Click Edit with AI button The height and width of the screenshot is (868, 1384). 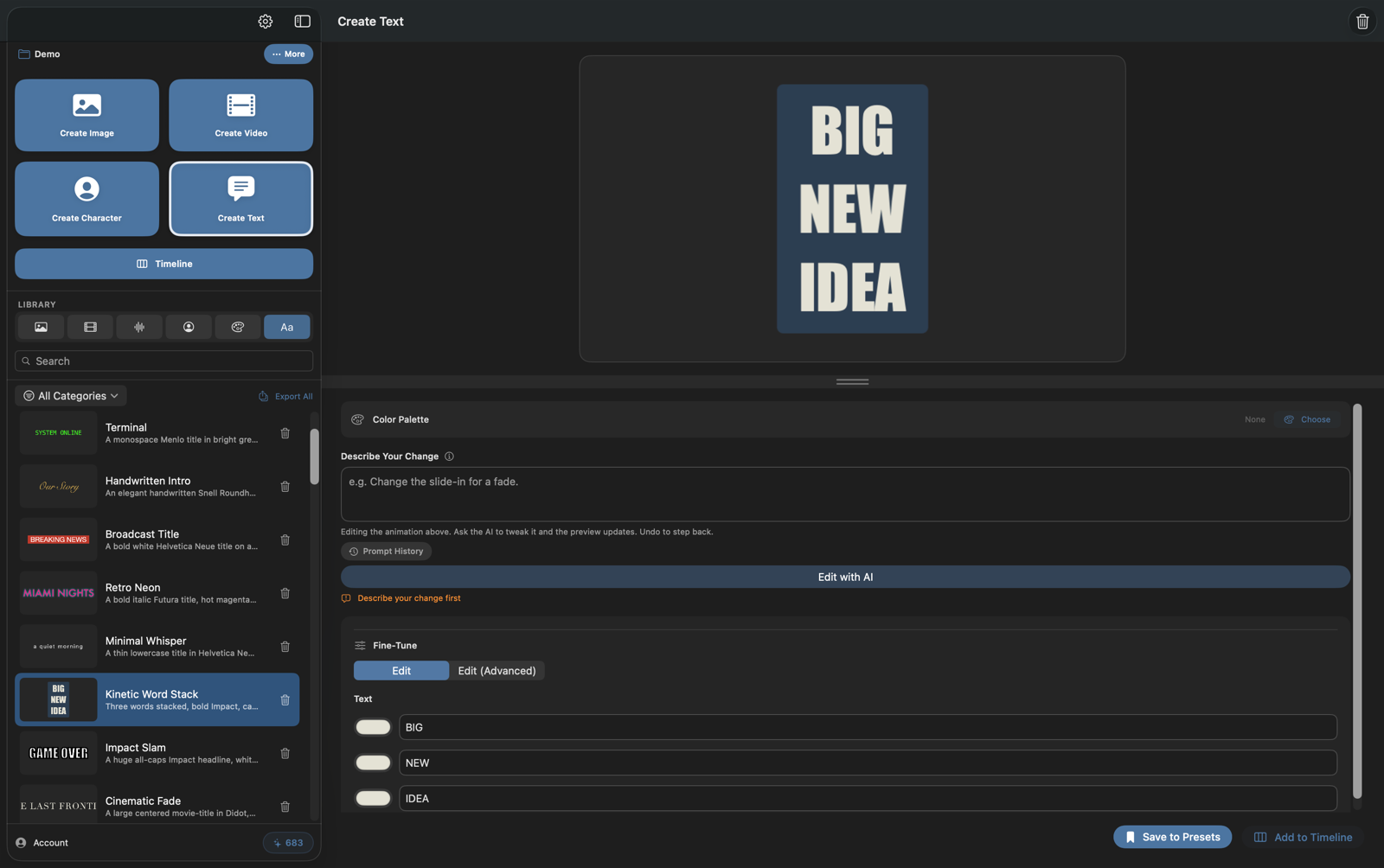845,578
